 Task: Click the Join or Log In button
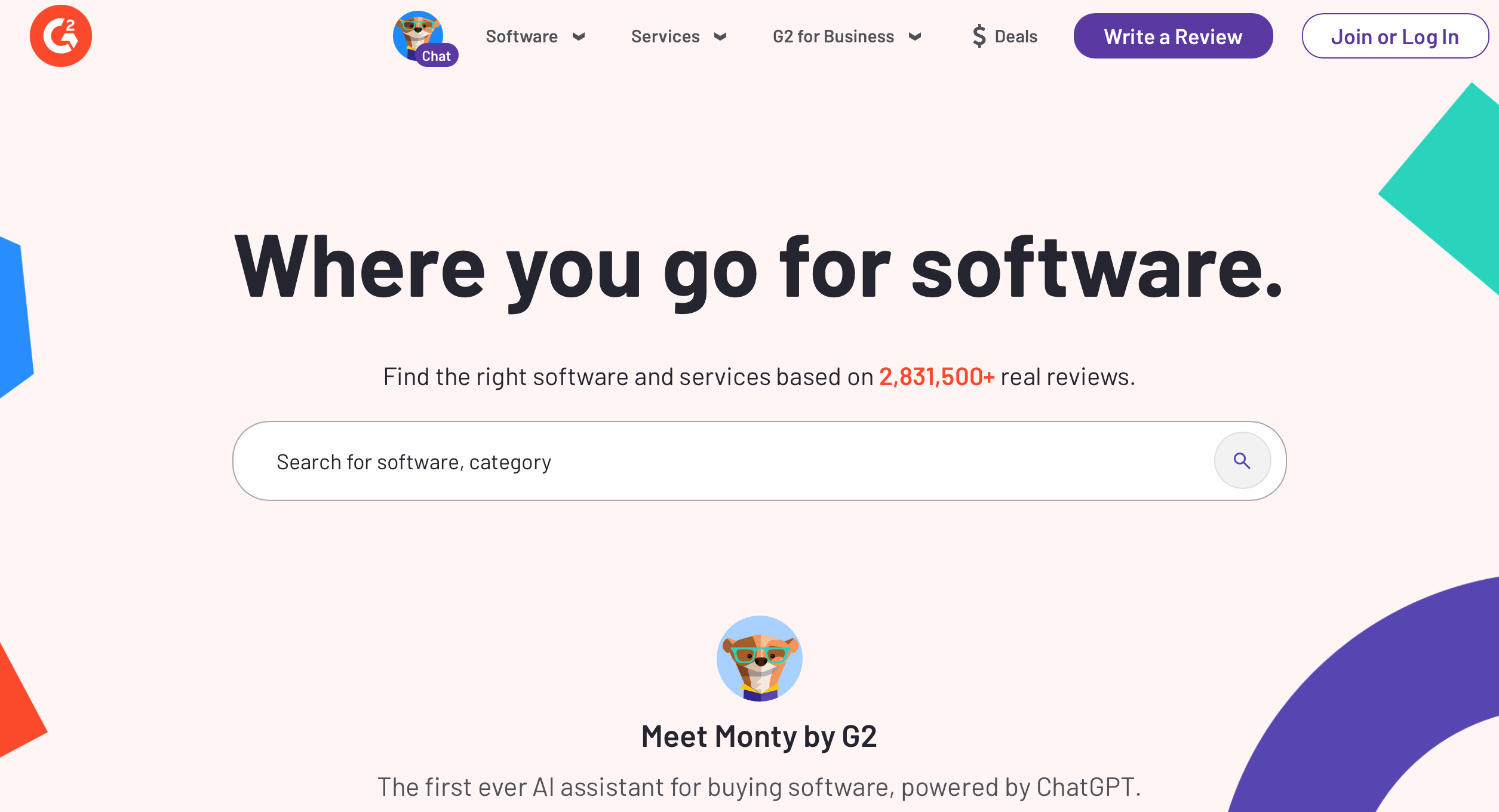coord(1394,37)
